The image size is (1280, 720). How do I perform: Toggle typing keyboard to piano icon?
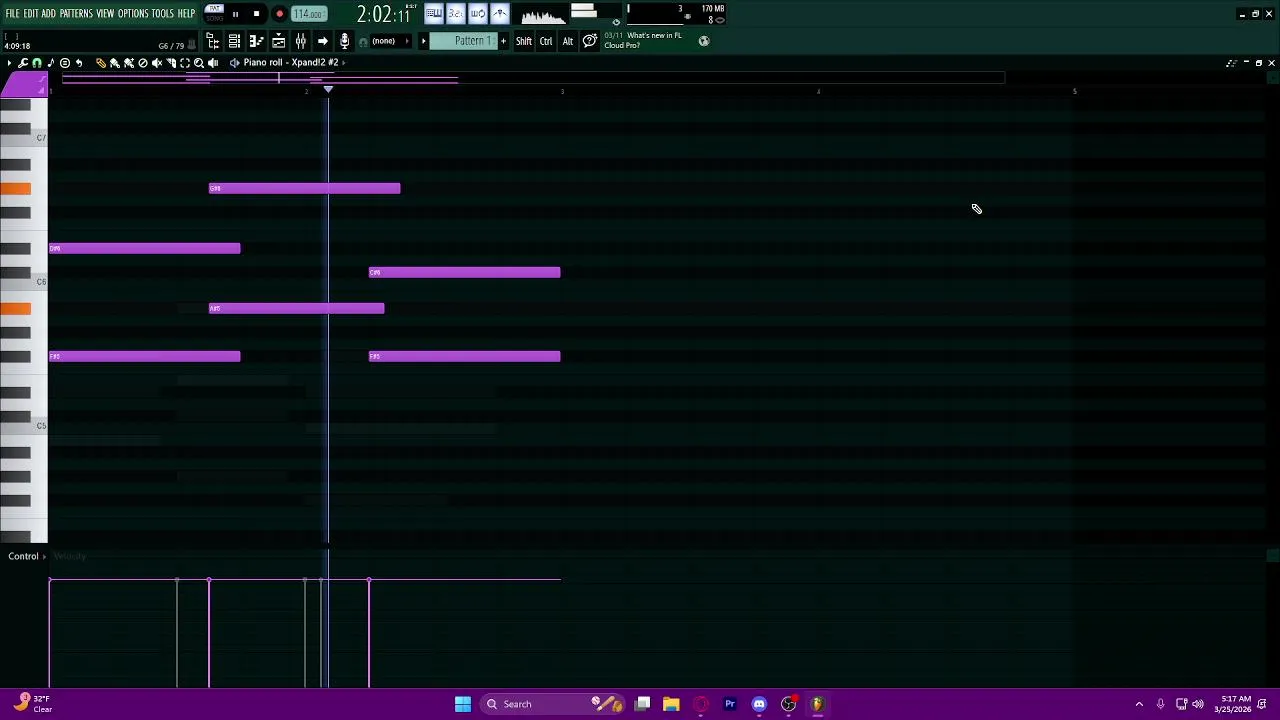point(434,14)
